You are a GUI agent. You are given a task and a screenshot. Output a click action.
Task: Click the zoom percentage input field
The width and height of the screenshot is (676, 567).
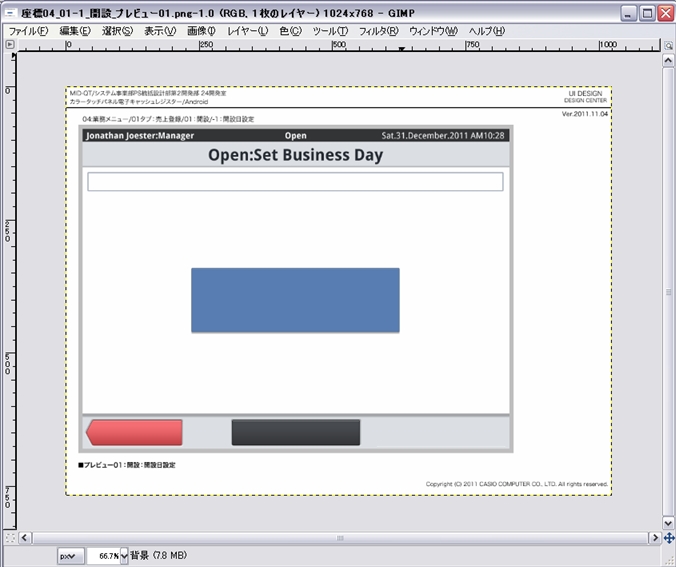coord(103,555)
